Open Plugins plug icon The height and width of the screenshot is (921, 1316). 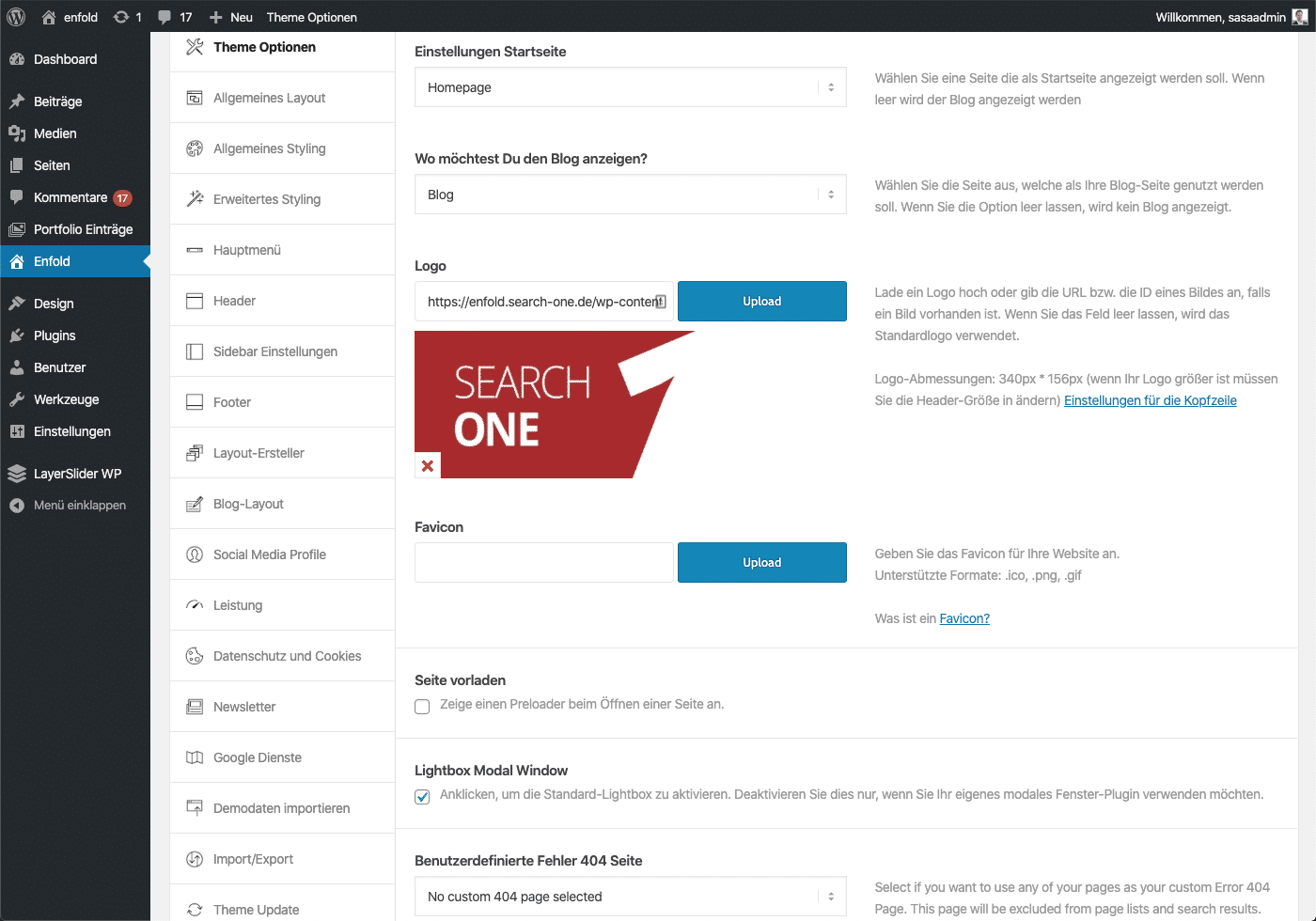pyautogui.click(x=17, y=336)
